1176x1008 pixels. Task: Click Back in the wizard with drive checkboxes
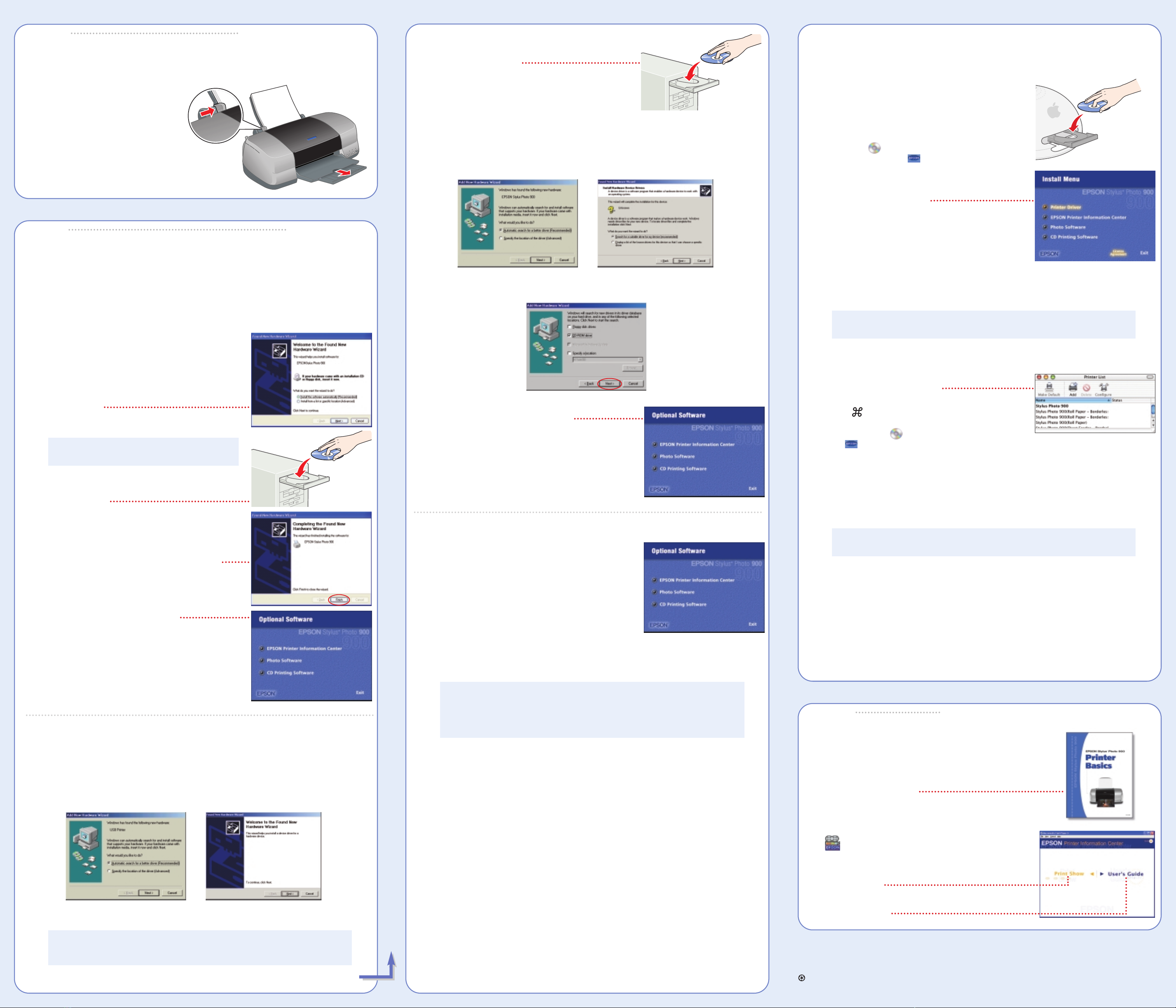589,384
